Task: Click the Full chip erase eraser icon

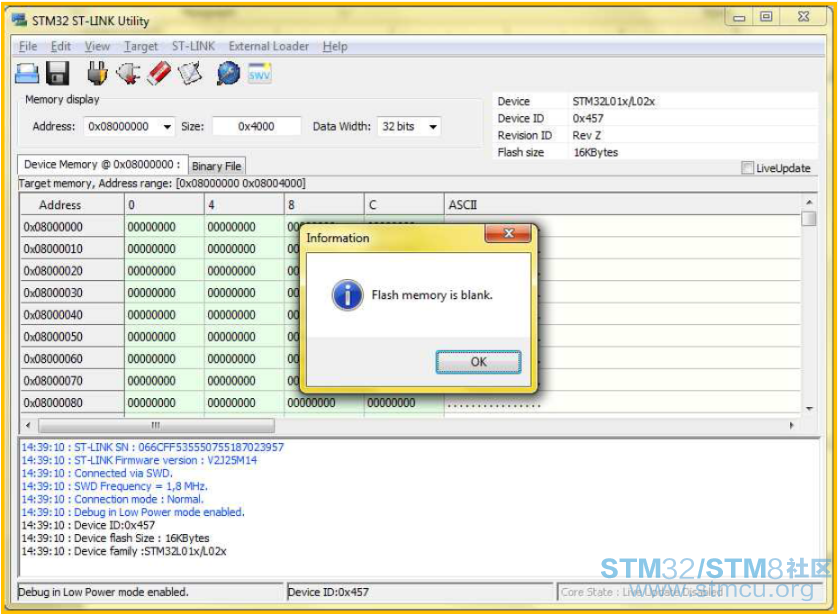Action: point(159,74)
